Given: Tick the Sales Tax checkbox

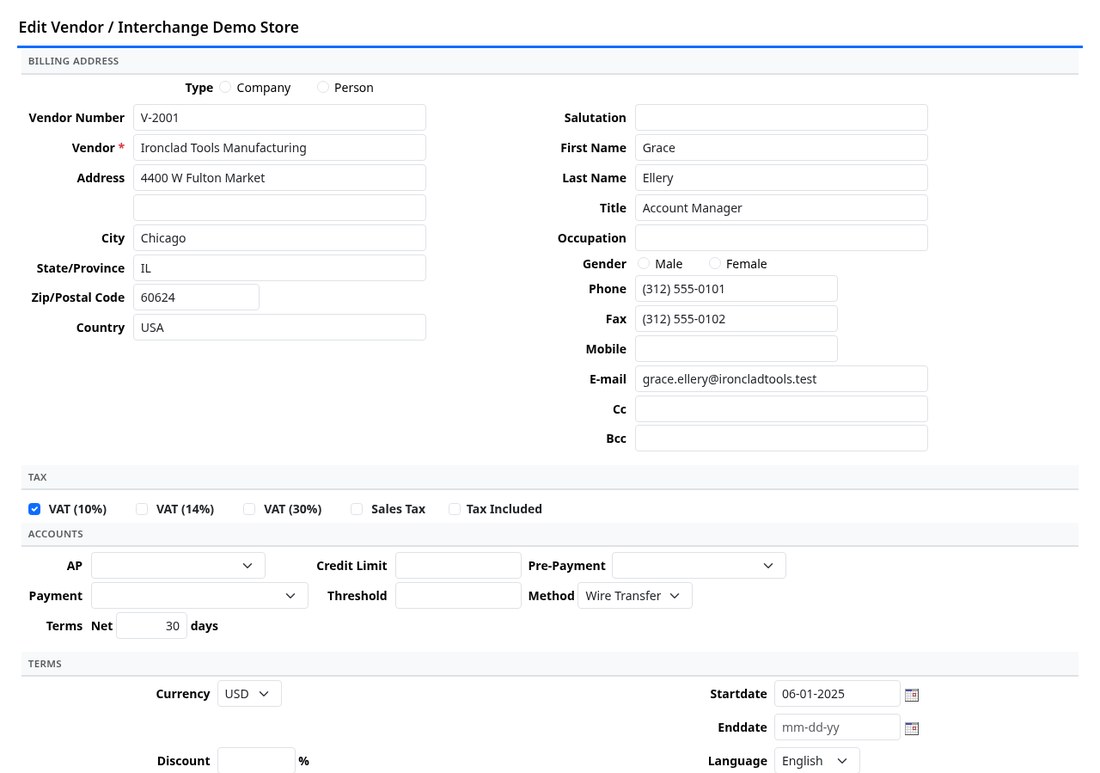Looking at the screenshot, I should coord(356,509).
